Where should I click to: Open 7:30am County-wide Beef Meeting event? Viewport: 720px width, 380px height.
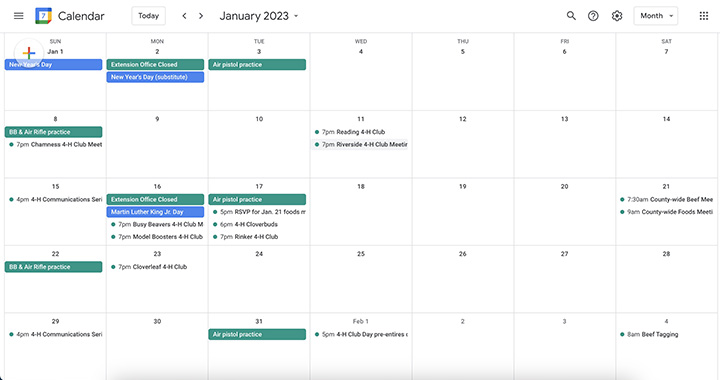666,200
